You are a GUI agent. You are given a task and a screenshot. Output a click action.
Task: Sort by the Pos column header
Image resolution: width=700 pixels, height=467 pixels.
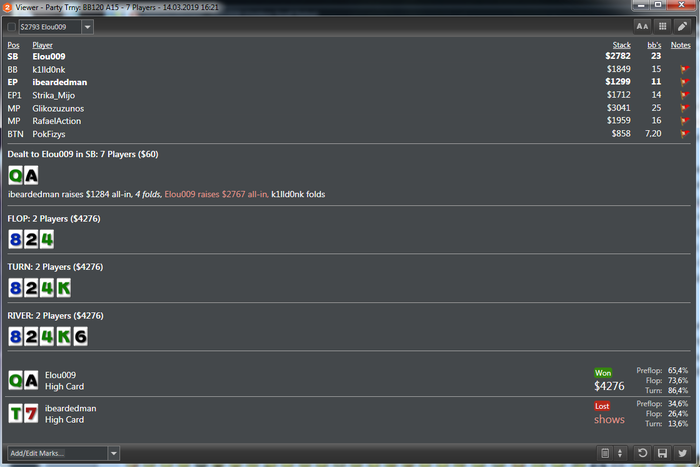13,45
